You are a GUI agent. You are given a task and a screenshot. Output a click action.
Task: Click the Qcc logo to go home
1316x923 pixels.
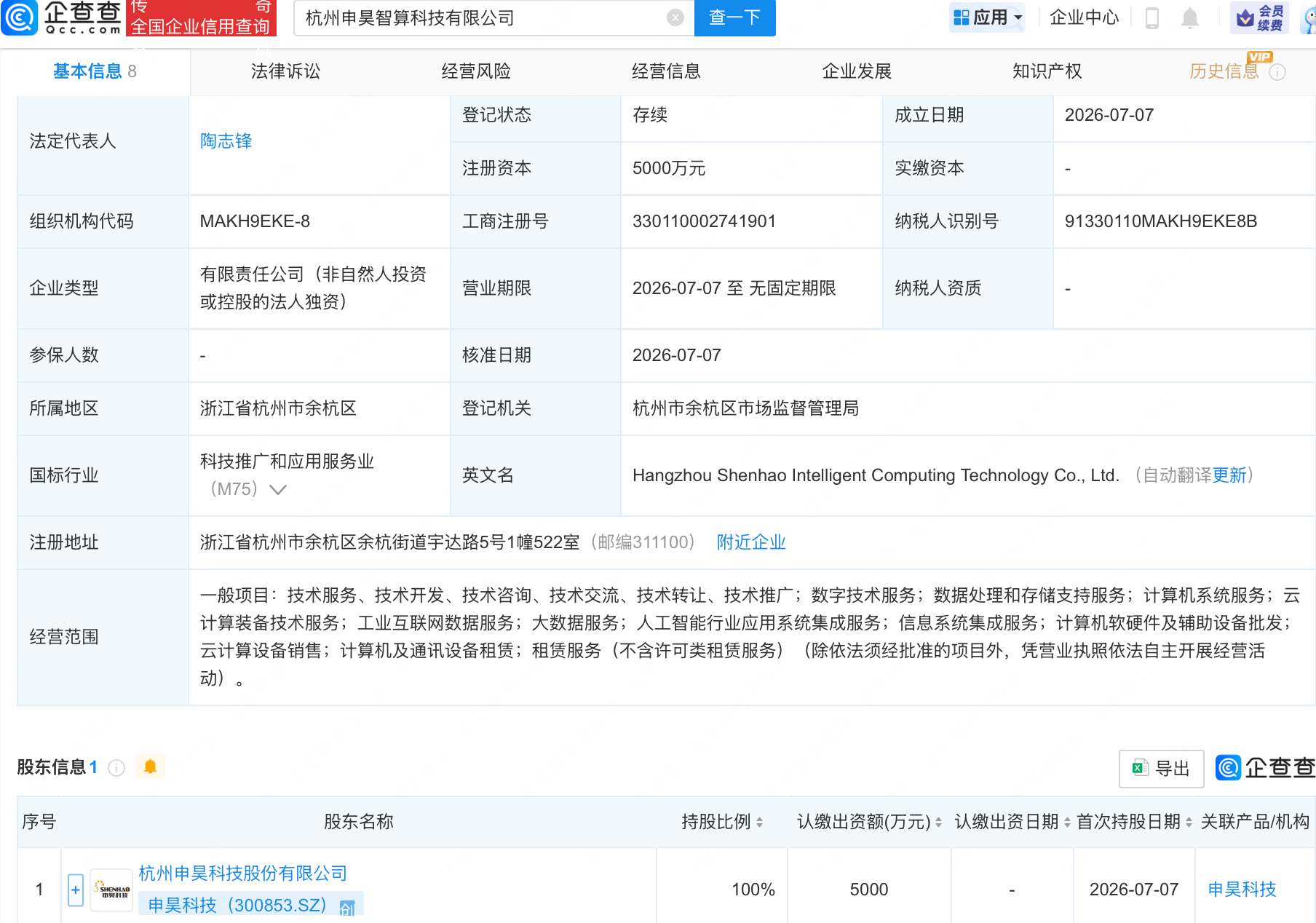[62, 17]
